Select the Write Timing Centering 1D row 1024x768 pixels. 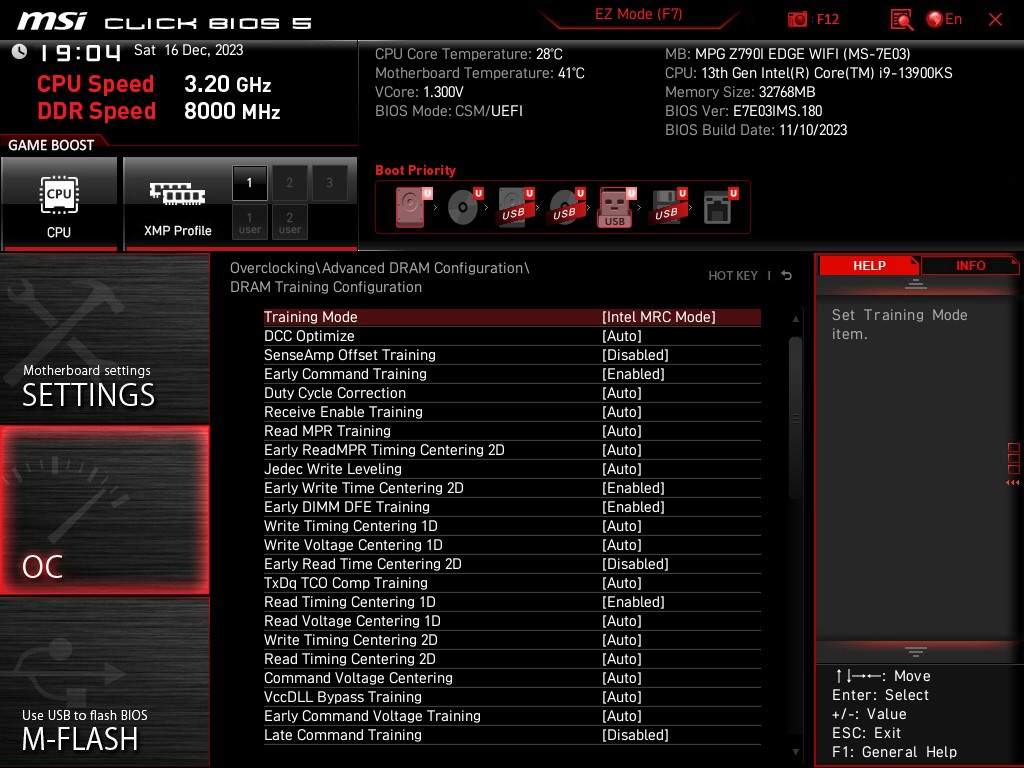[x=512, y=526]
